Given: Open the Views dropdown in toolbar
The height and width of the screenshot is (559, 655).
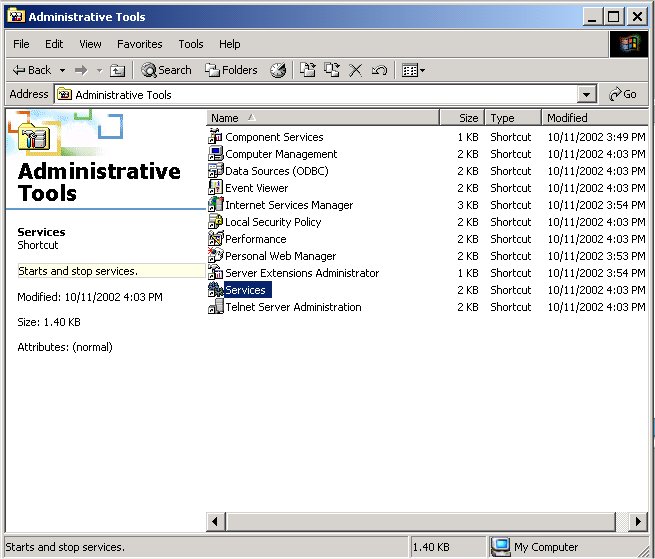Looking at the screenshot, I should click(413, 70).
